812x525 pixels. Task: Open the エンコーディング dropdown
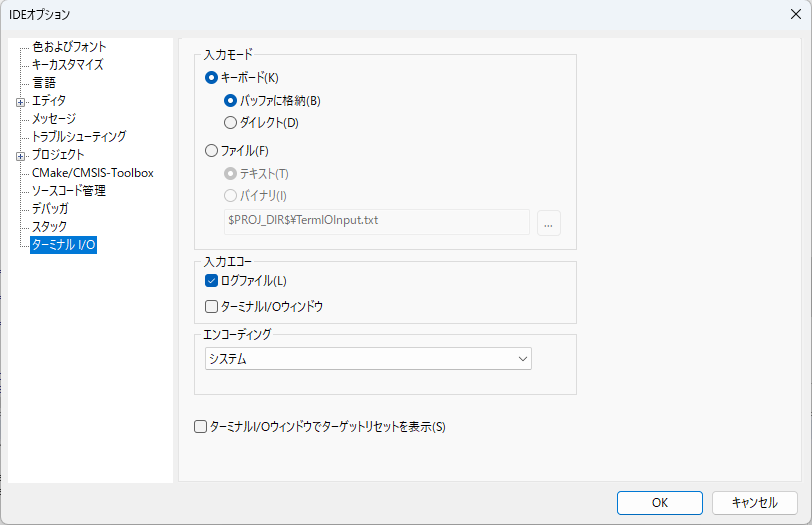pos(367,359)
